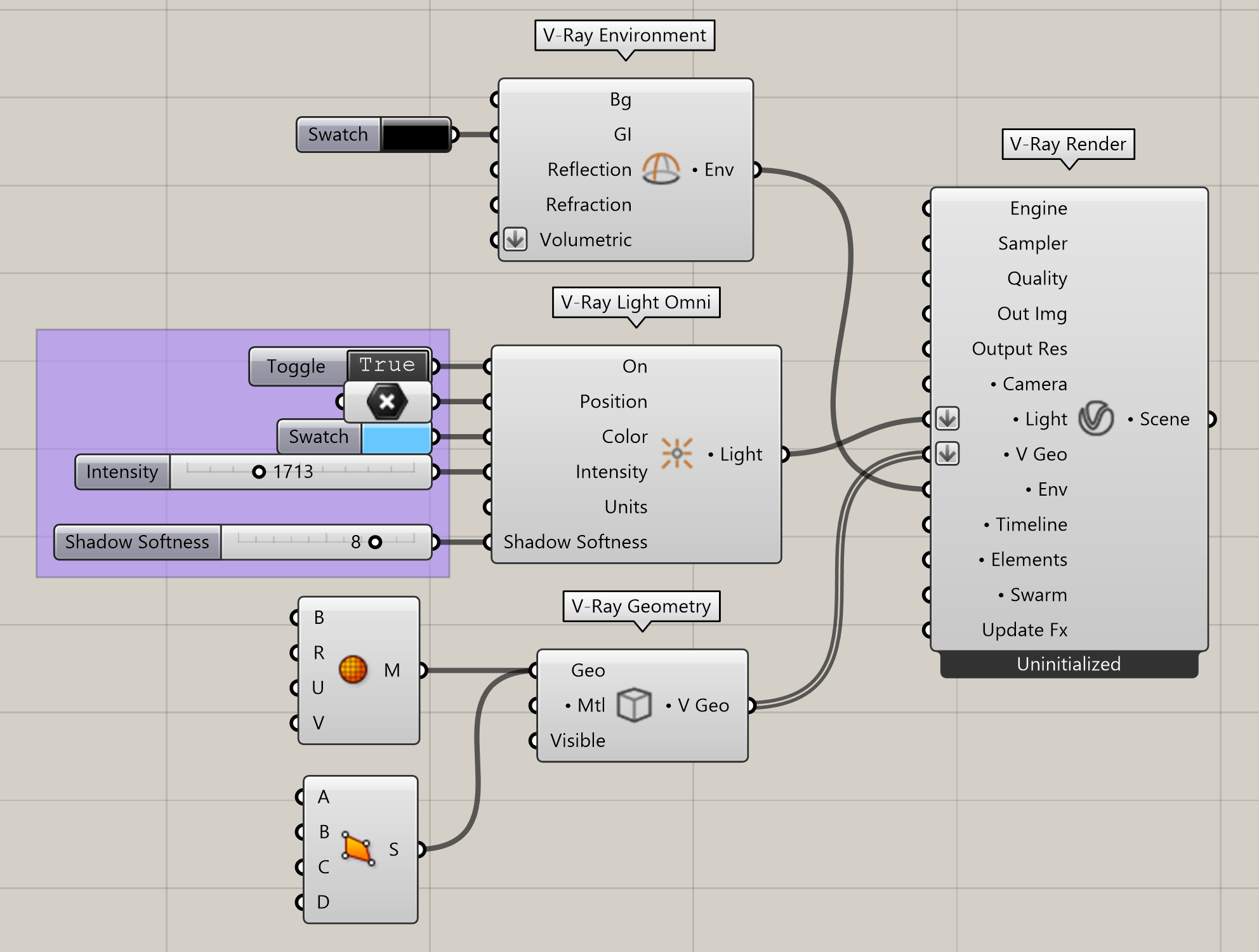Click the Intensity slider handle at 1713
Viewport: 1259px width, 952px height.
coord(258,472)
